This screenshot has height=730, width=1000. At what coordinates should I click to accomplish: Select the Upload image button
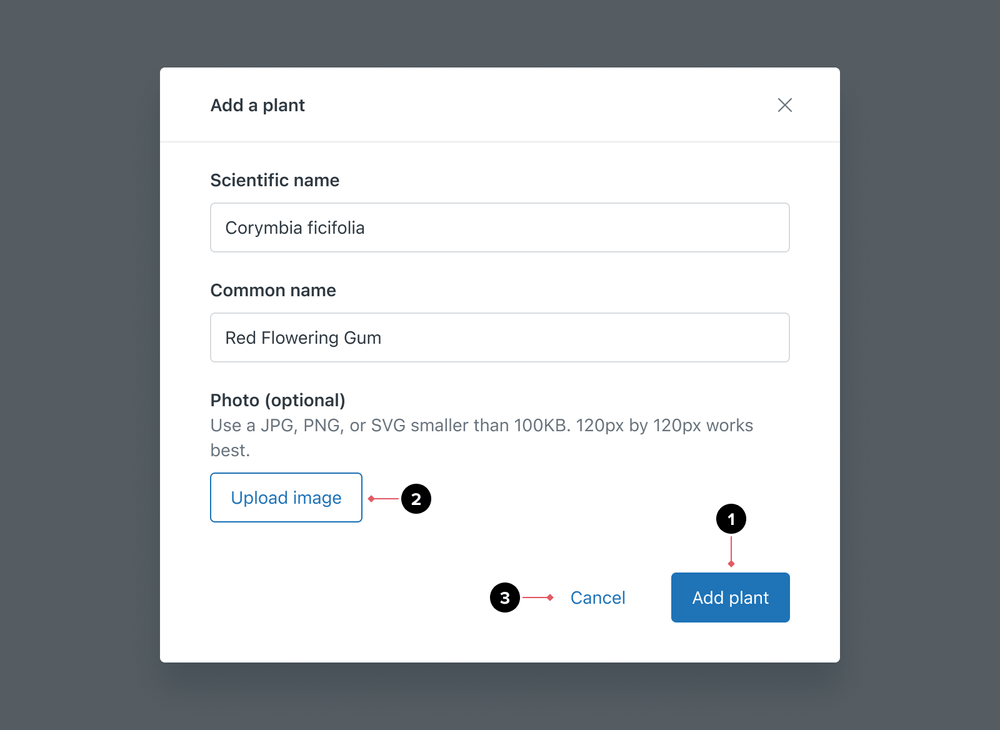(x=286, y=497)
